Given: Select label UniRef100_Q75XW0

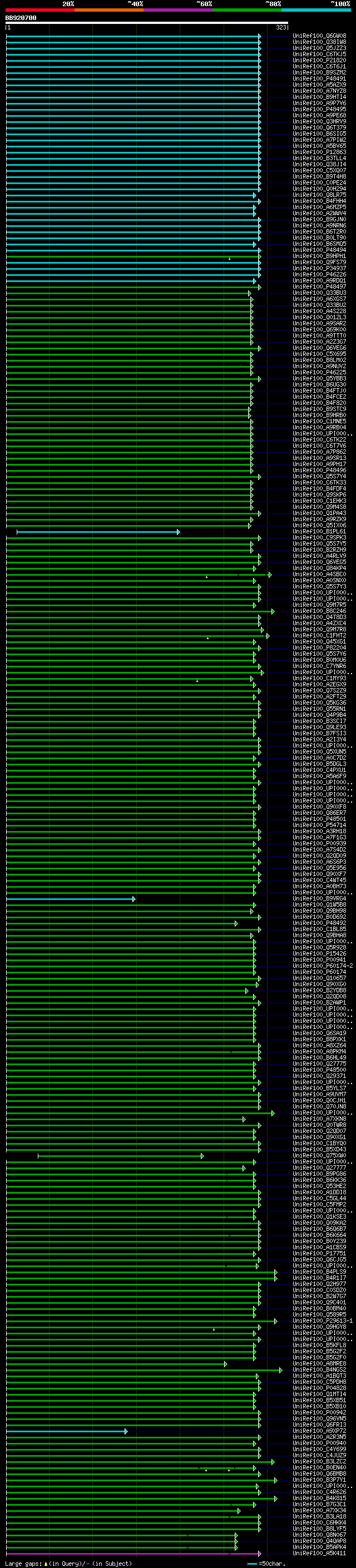Looking at the screenshot, I should pos(319,1156).
